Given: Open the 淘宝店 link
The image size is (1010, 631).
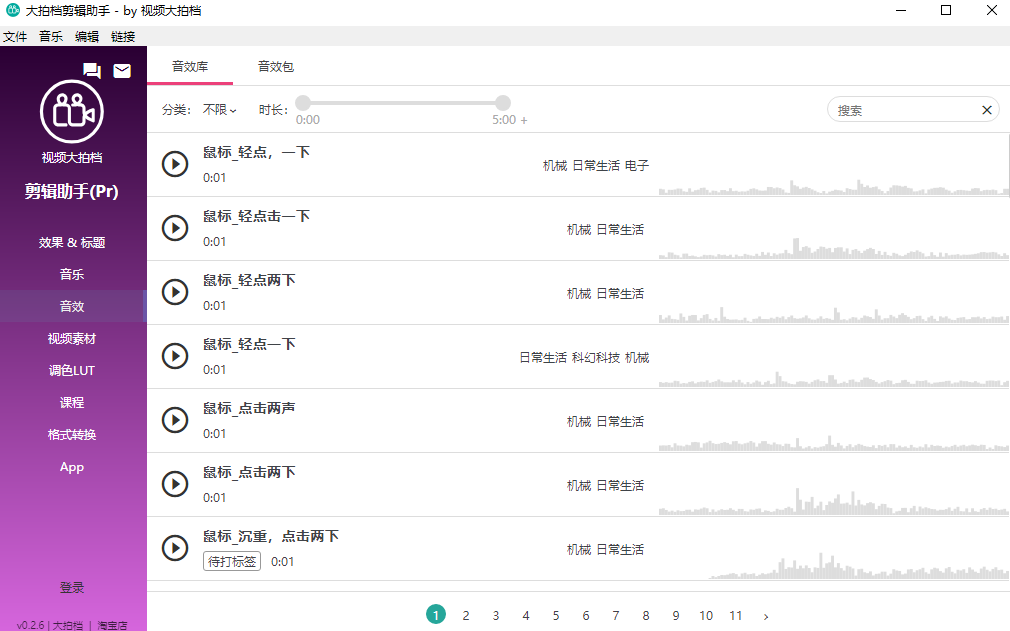Looking at the screenshot, I should (112, 625).
